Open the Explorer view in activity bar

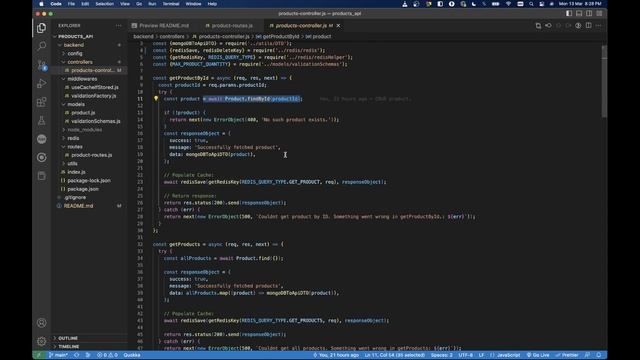click(x=41, y=28)
